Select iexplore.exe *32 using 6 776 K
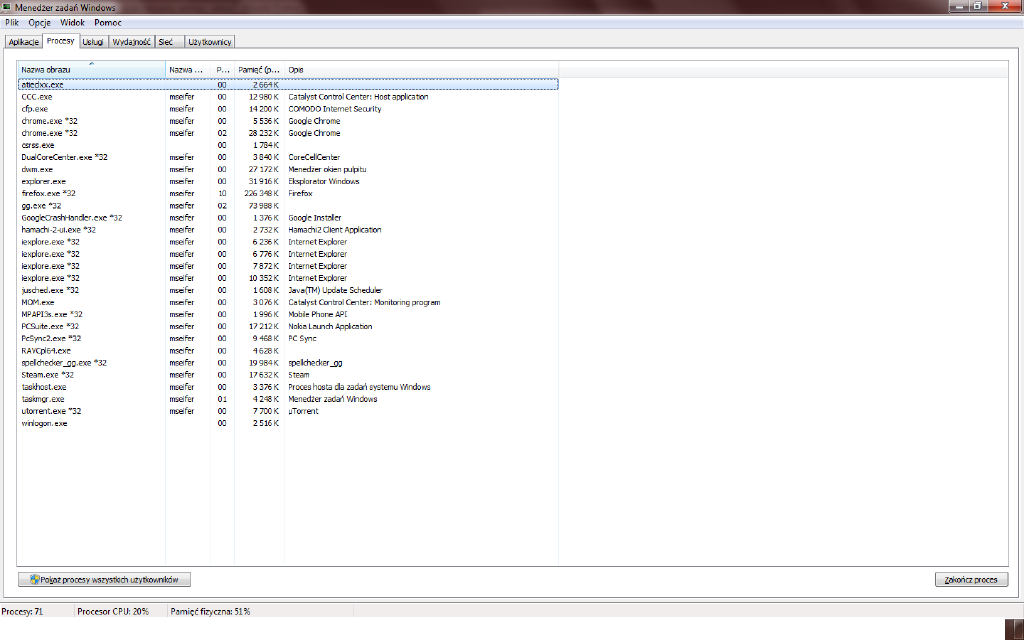1024x640 pixels. pos(288,254)
